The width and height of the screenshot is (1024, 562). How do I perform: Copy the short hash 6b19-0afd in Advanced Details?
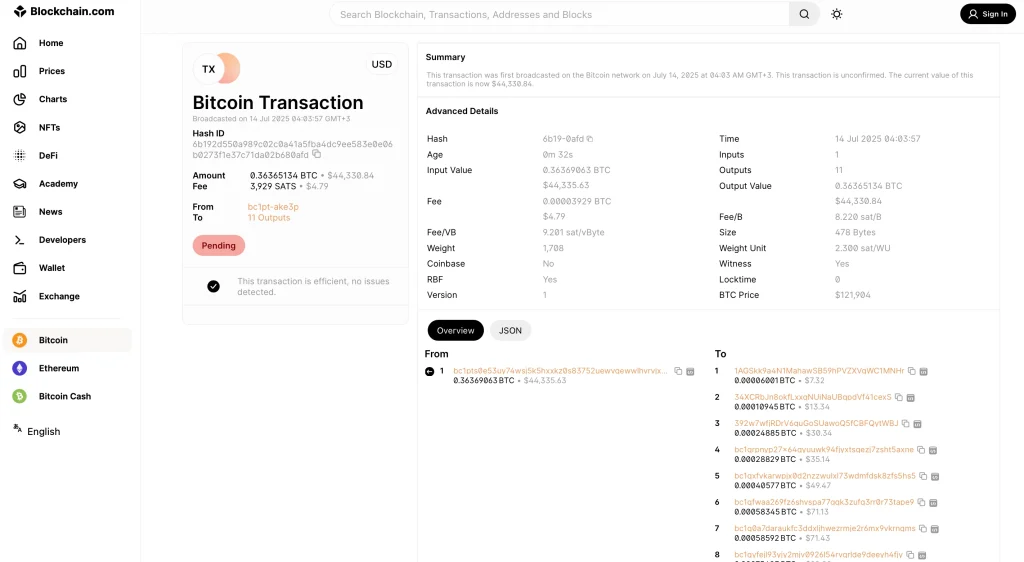590,139
